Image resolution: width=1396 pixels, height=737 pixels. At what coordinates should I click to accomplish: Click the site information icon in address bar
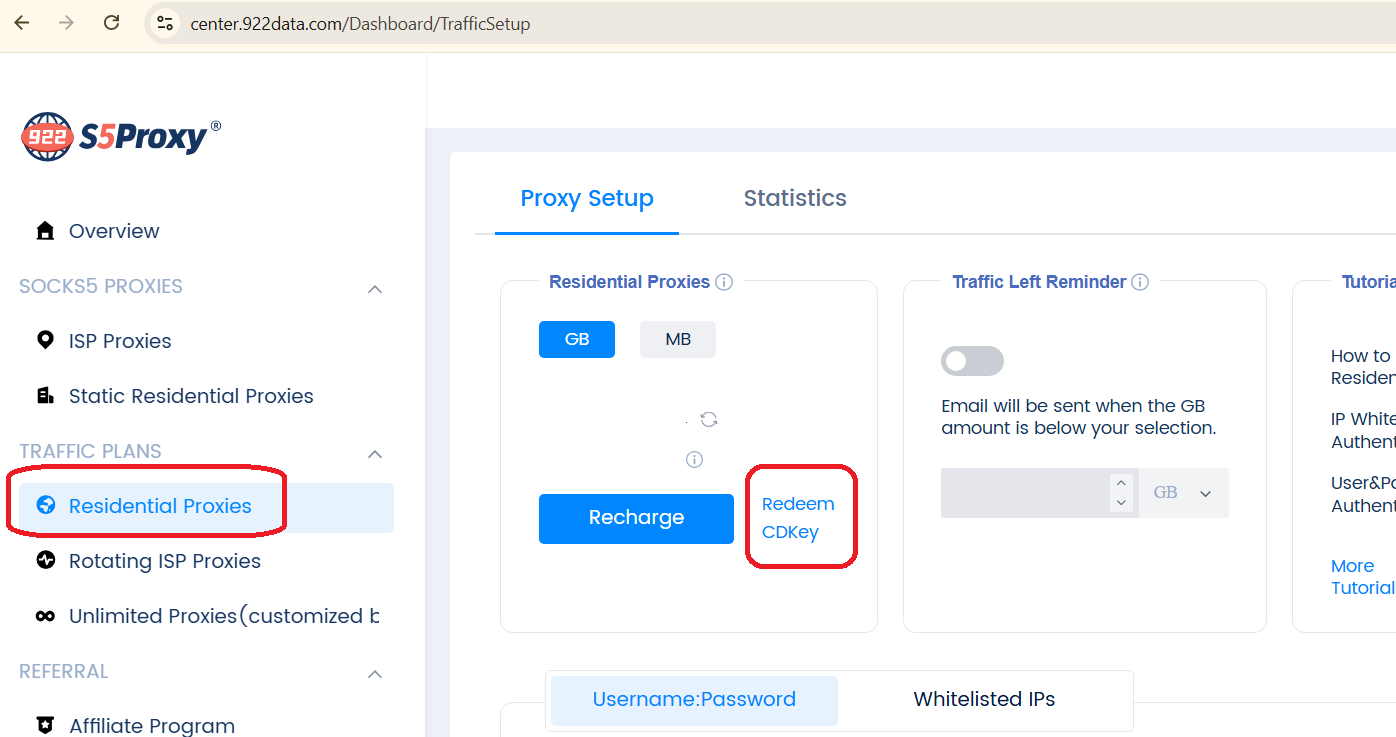coord(166,23)
